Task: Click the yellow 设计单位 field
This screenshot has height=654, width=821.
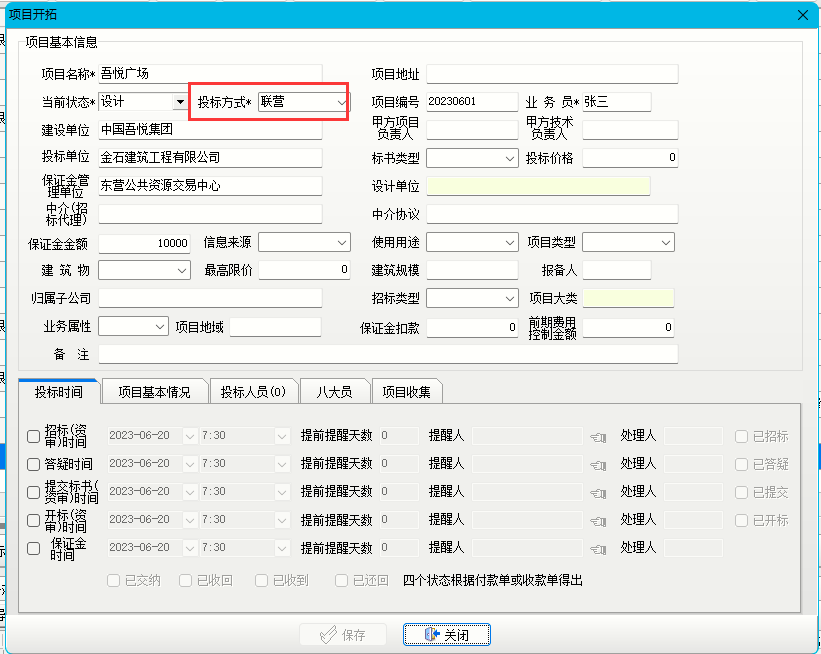Action: click(538, 186)
